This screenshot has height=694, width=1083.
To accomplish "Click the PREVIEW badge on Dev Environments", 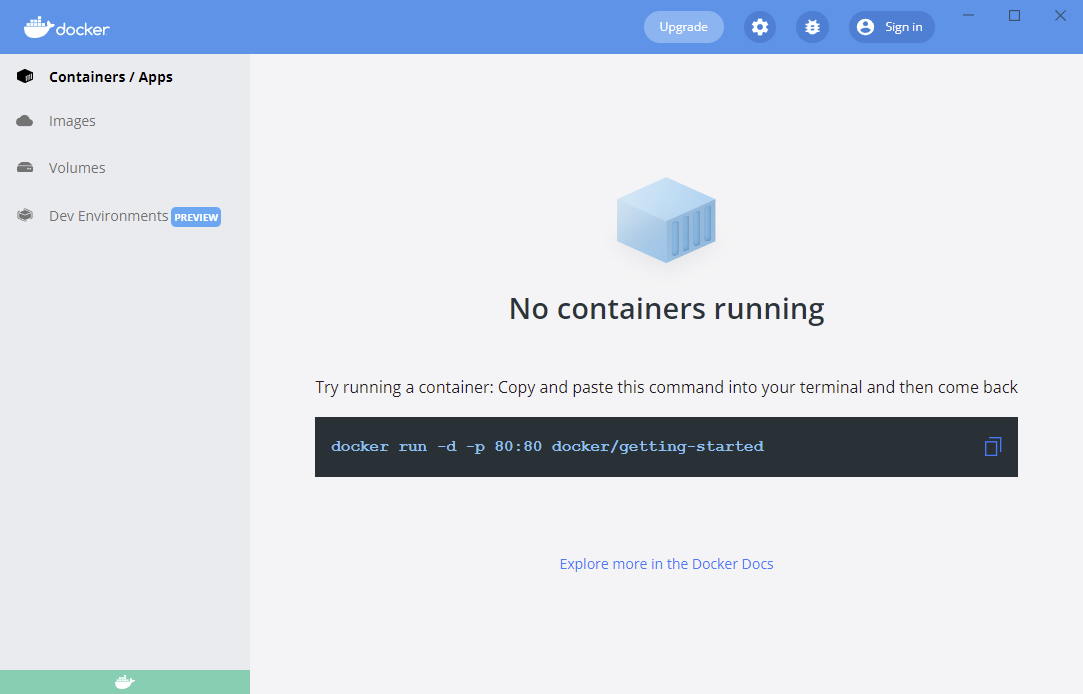I will click(x=196, y=217).
